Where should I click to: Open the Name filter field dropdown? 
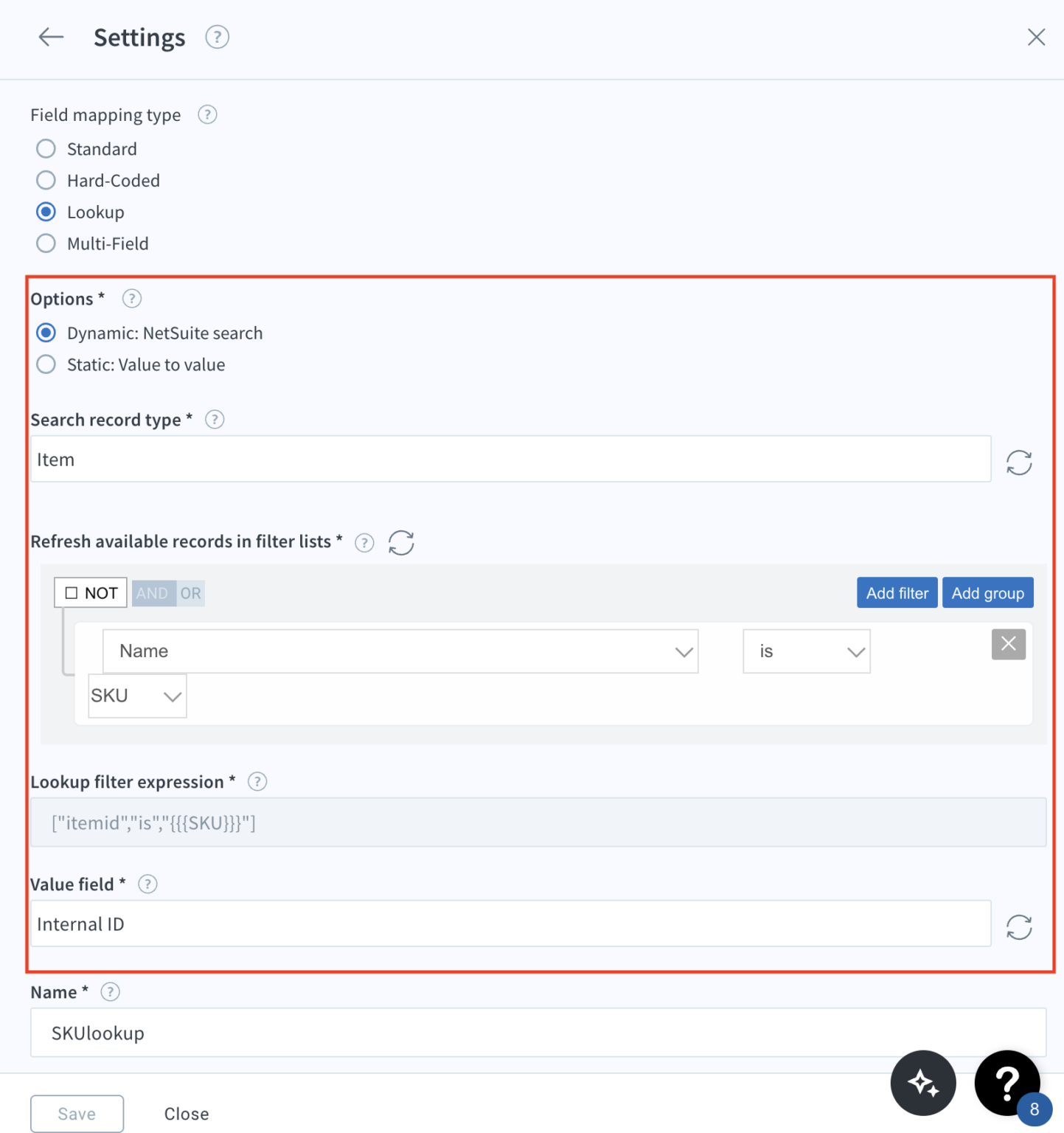(682, 651)
